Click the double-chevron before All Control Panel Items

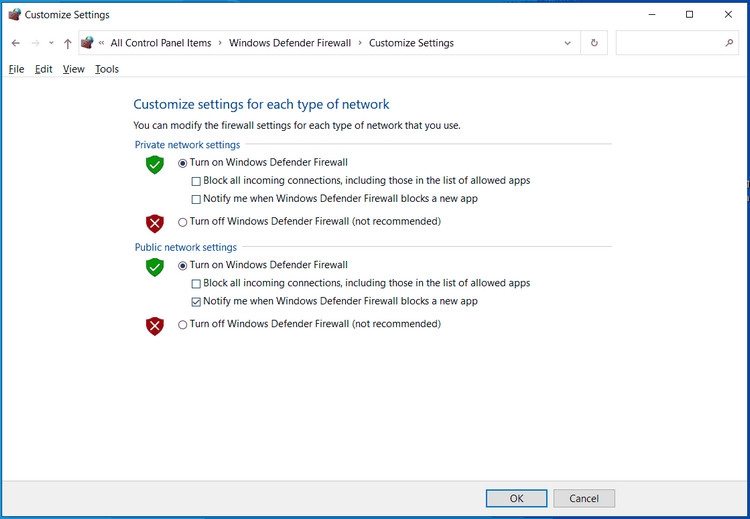101,43
